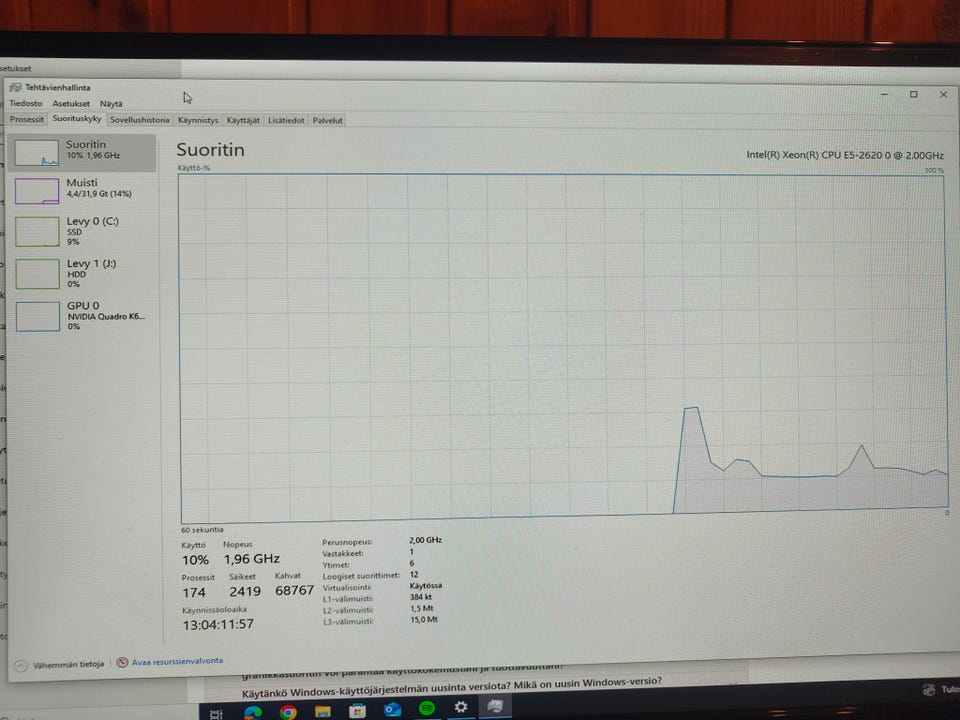Screen dimensions: 960x720
Task: Open Levy 0 (C:) SSD panel
Action: (83, 231)
